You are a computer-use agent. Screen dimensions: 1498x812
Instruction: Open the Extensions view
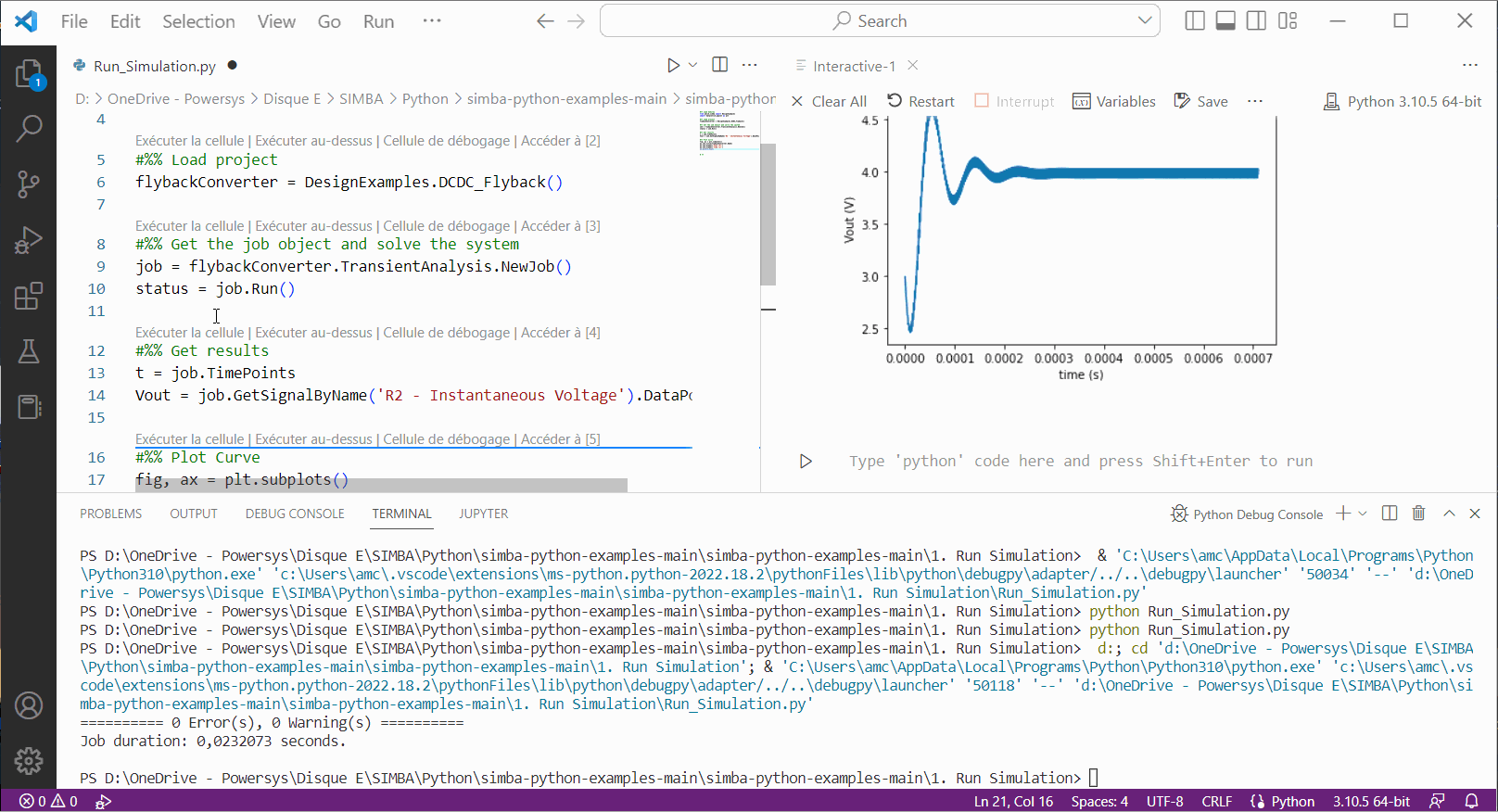click(29, 297)
